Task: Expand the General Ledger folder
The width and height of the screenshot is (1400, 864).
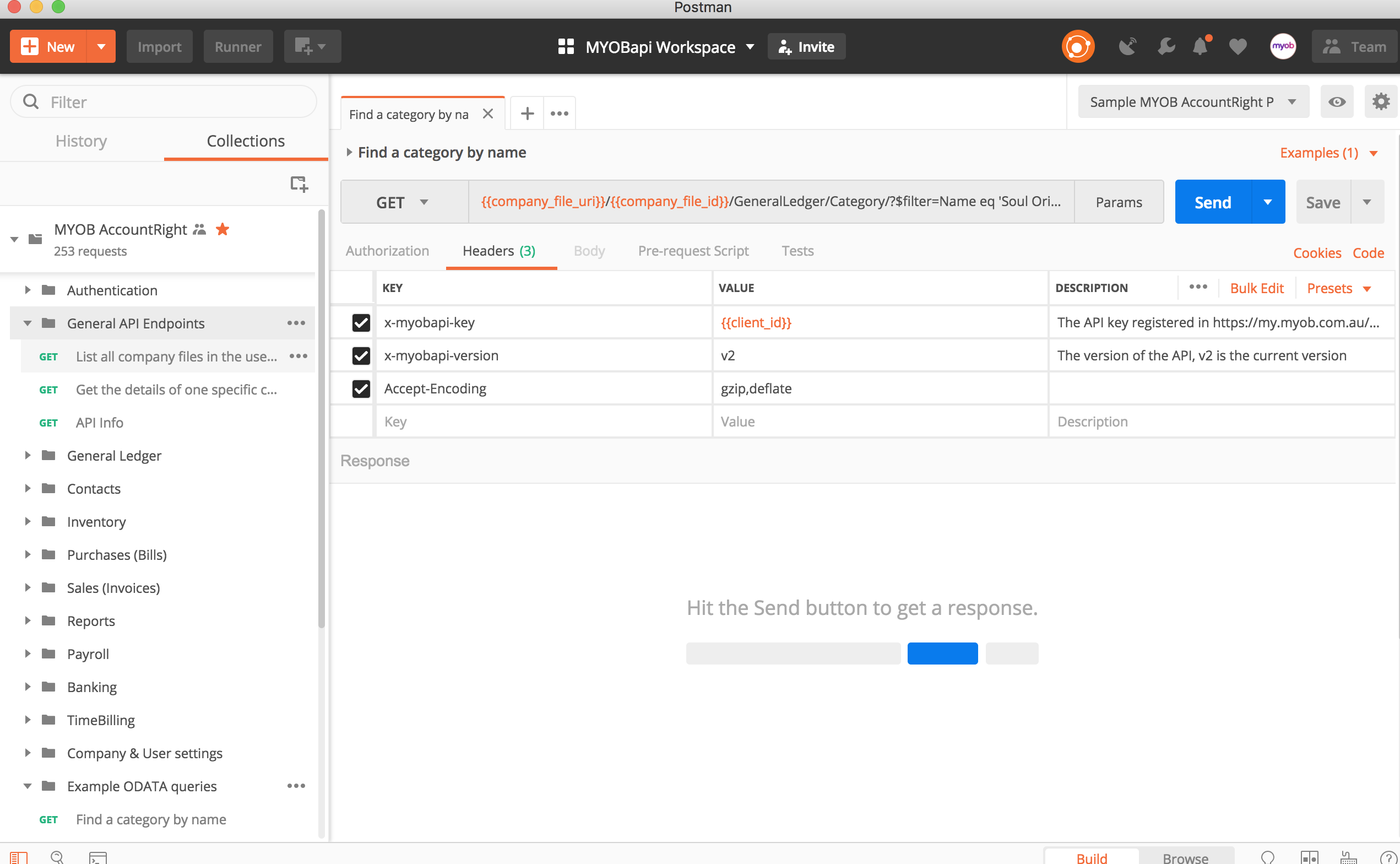Action: pyautogui.click(x=27, y=455)
